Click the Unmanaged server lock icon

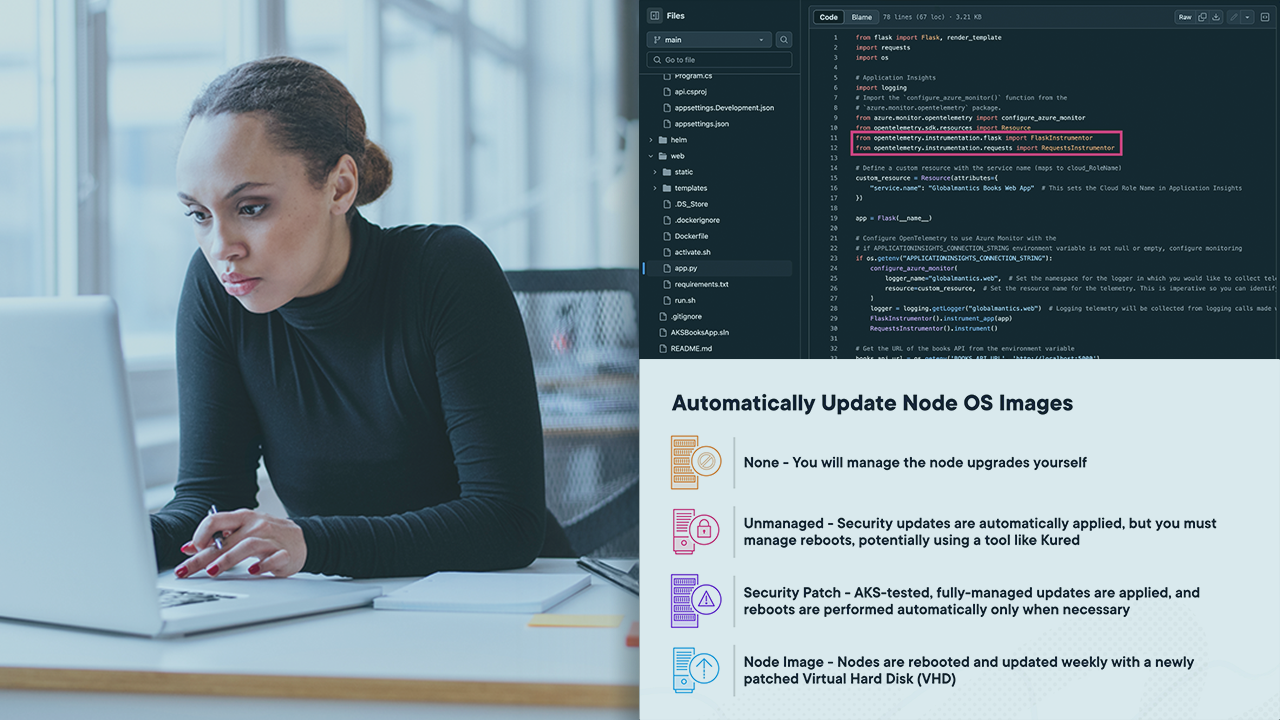coord(695,531)
